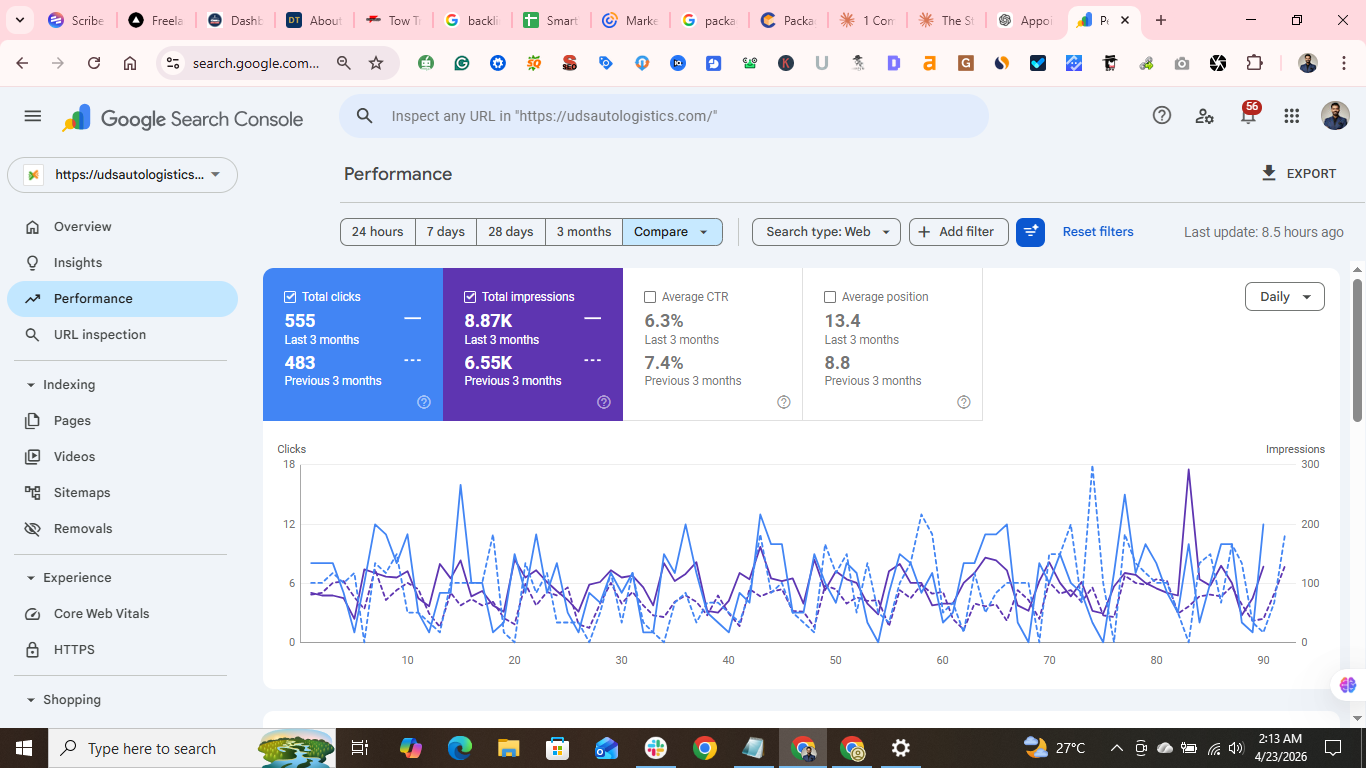Uncheck the Total clicks checkbox

(x=290, y=297)
